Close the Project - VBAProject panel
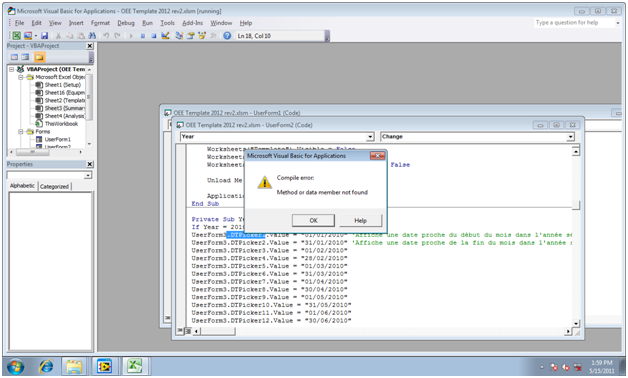This screenshot has height=378, width=628. tap(90, 46)
